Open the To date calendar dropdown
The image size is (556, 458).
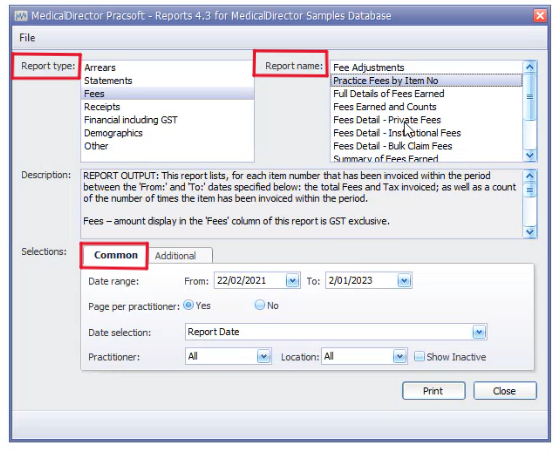404,281
